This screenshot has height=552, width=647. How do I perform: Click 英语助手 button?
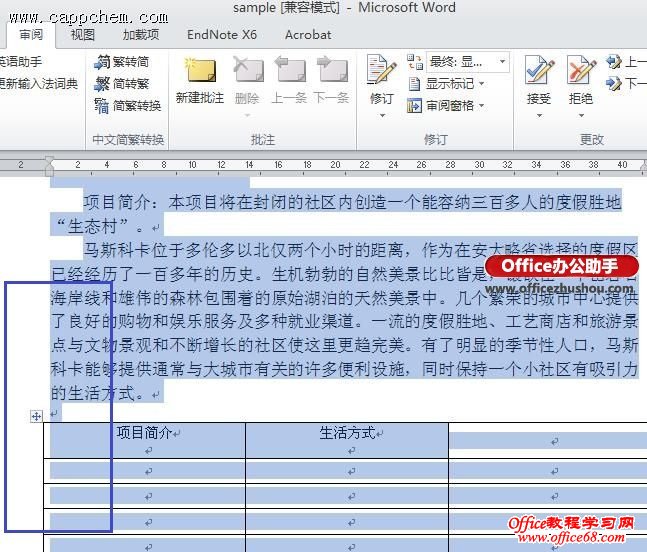click(x=21, y=62)
